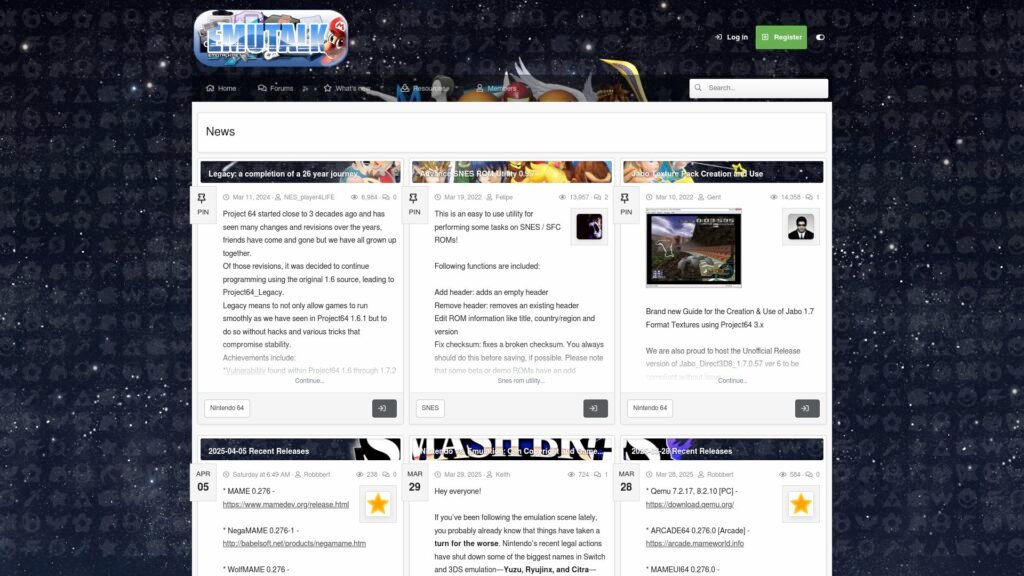Image resolution: width=1024 pixels, height=576 pixels.
Task: Click the green Register button
Action: point(781,37)
